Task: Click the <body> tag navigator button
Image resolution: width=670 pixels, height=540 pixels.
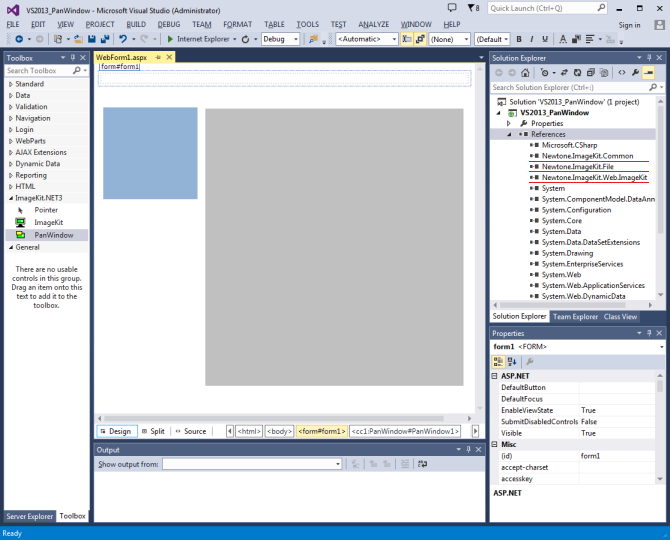Action: 279,431
